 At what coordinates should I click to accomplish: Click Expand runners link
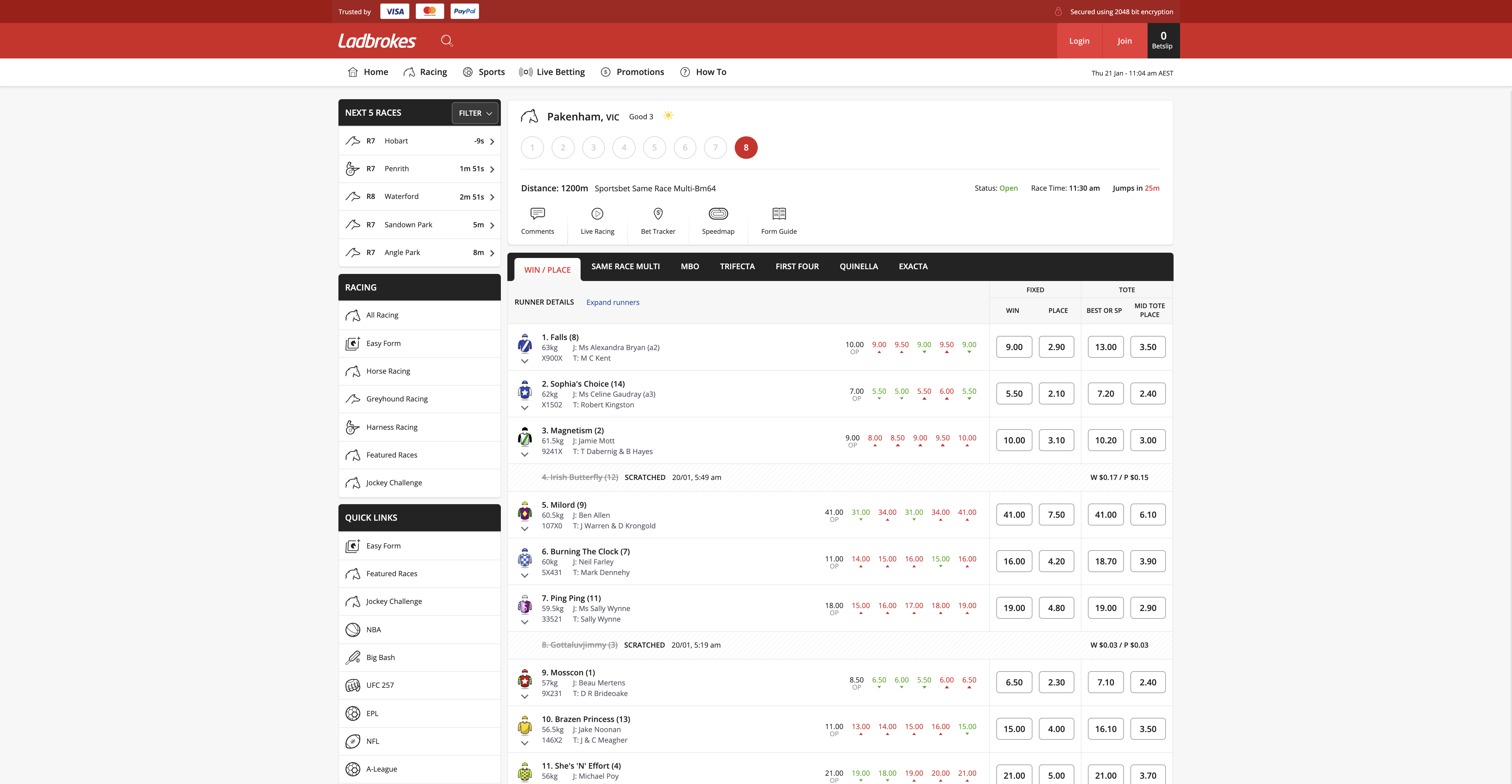click(613, 302)
